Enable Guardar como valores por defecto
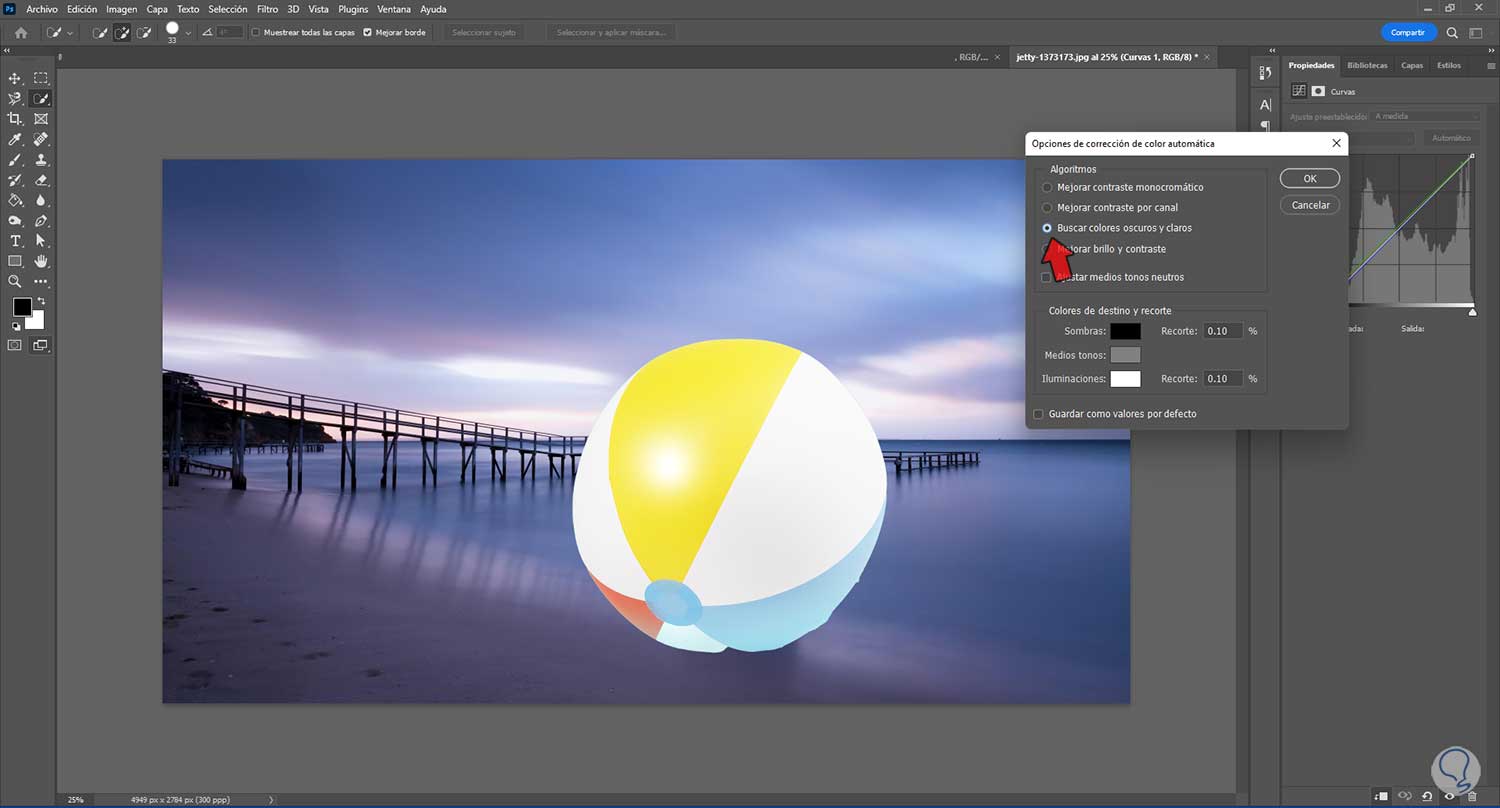The image size is (1500, 808). click(x=1038, y=414)
